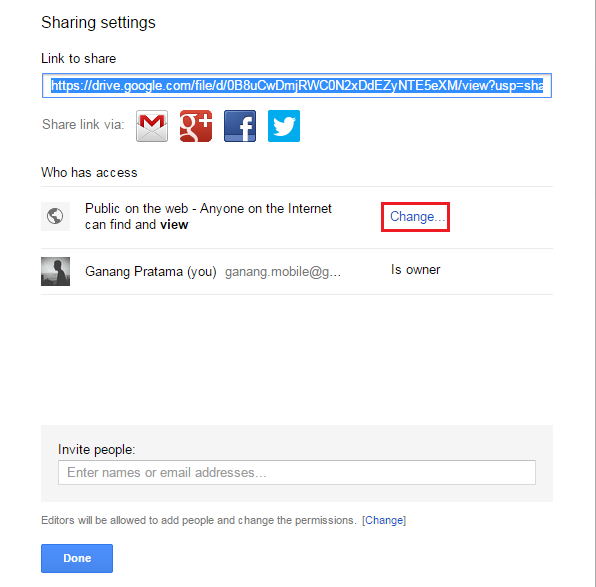The width and height of the screenshot is (596, 587).
Task: Open the [Change] editor permissions link
Action: [x=384, y=520]
